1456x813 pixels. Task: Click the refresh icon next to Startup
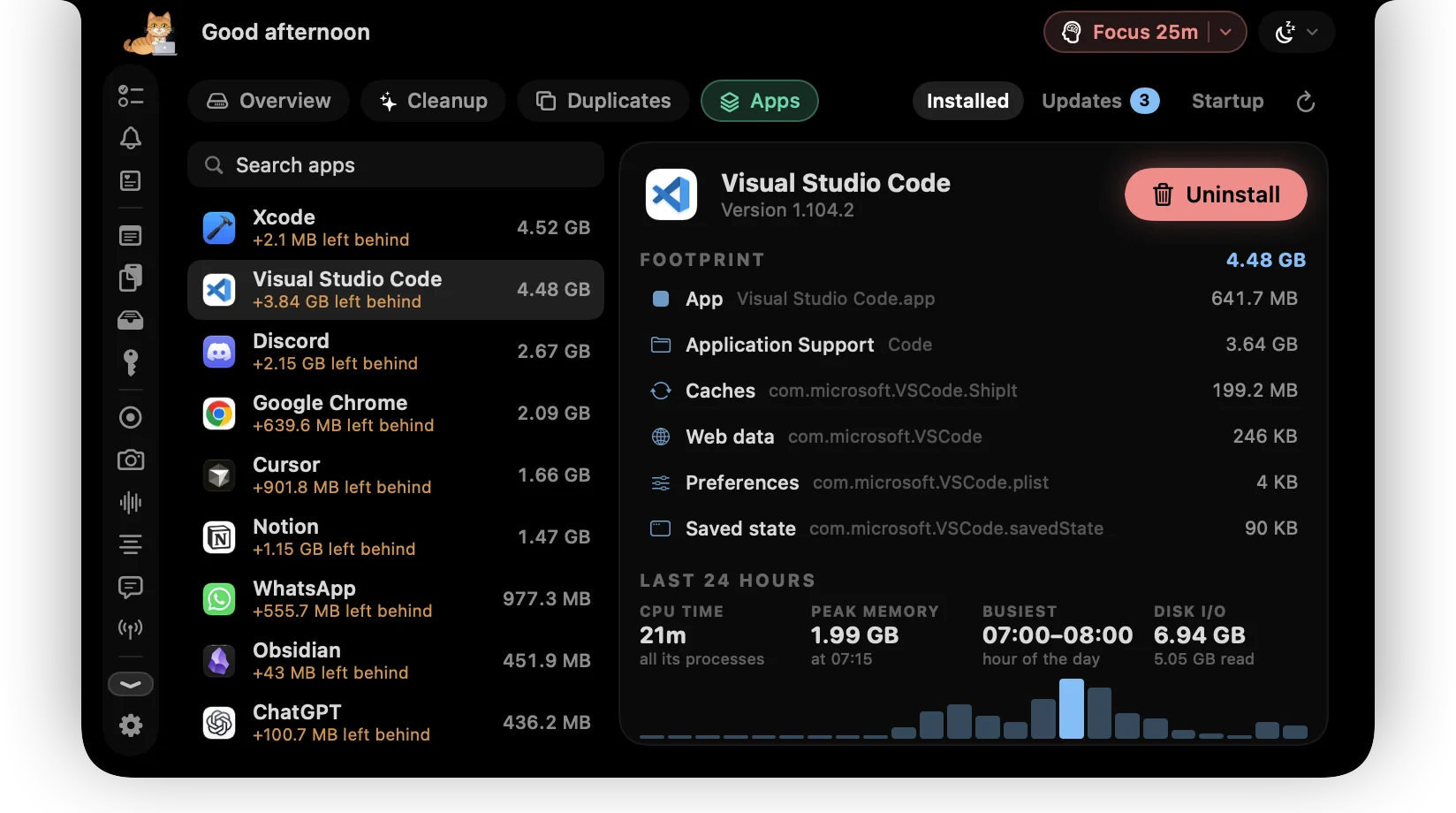[1306, 102]
